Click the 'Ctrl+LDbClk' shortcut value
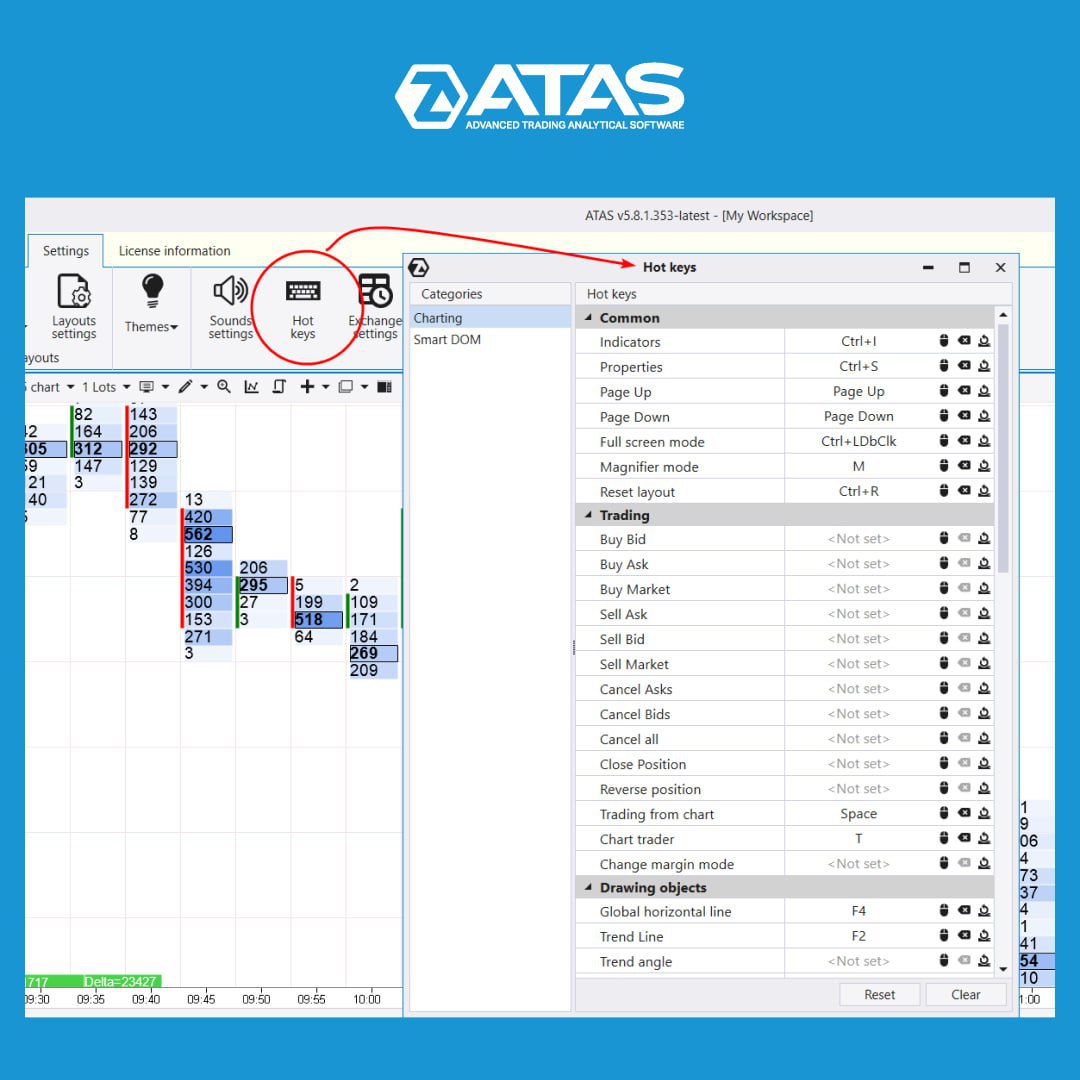Screen dimensions: 1080x1080 pos(858,441)
